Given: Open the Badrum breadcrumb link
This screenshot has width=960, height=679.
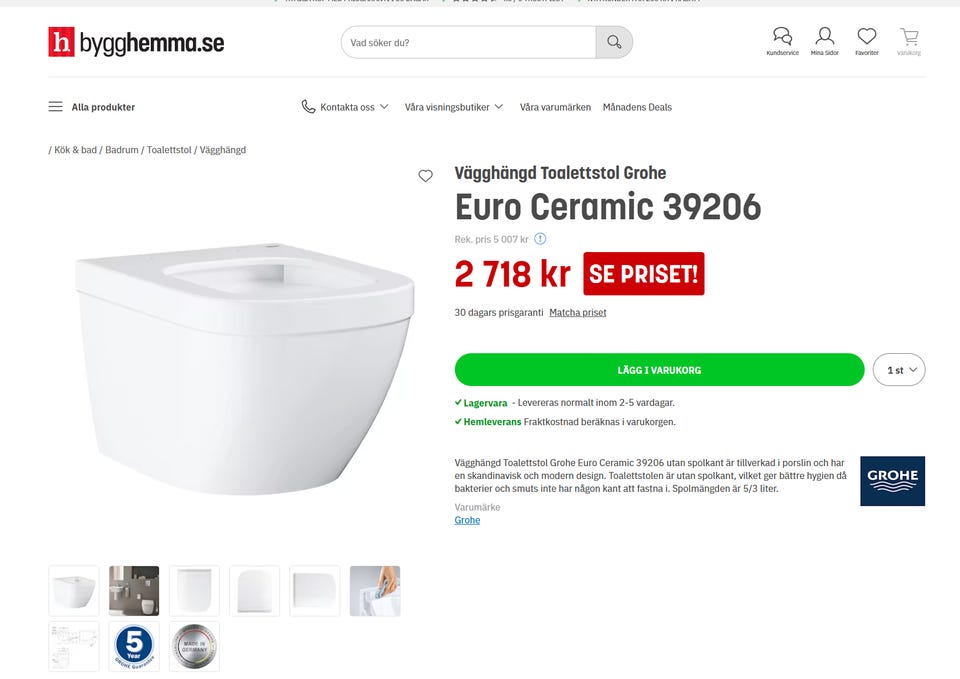Looking at the screenshot, I should coord(122,150).
